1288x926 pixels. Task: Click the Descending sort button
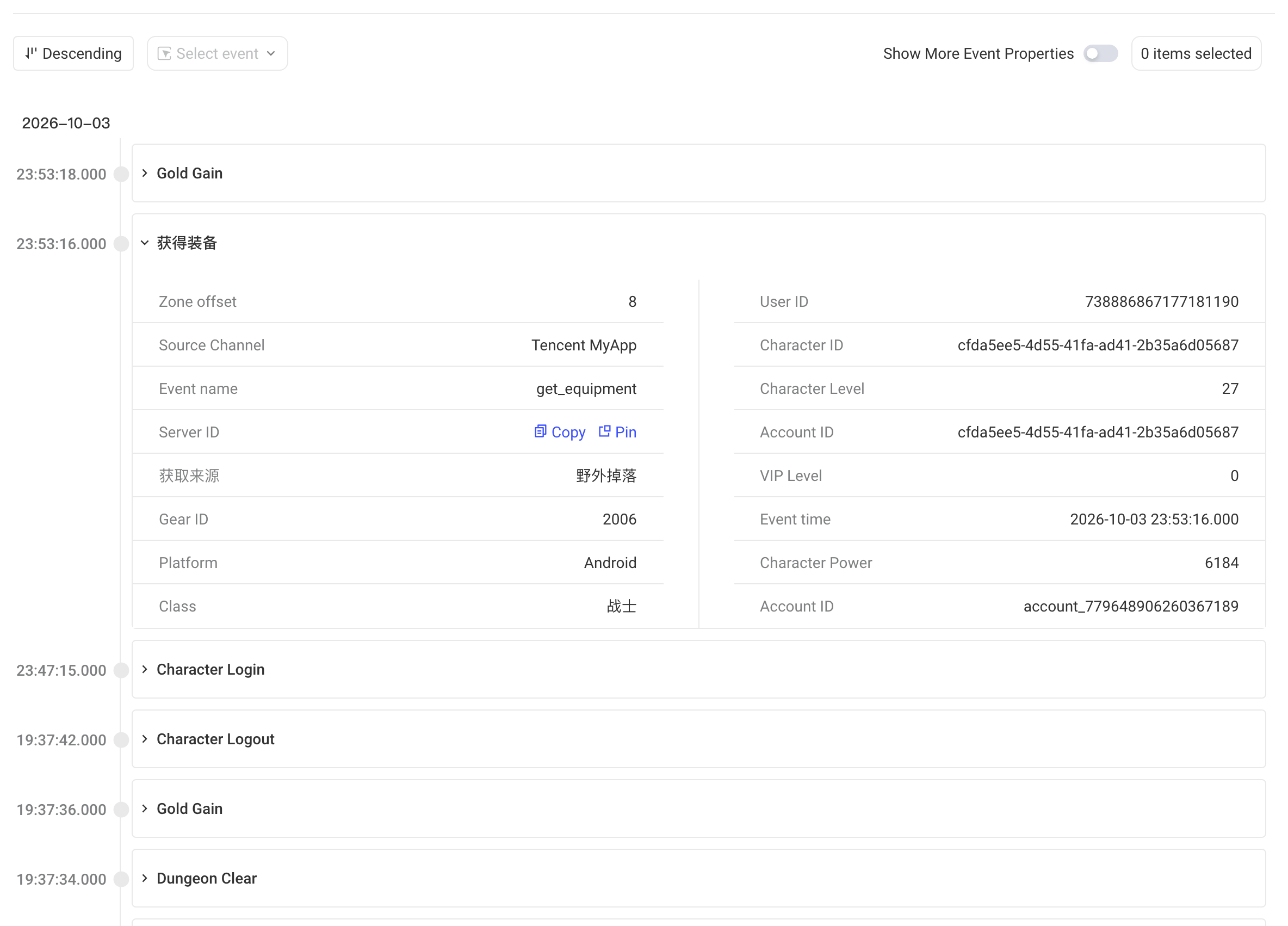[73, 53]
